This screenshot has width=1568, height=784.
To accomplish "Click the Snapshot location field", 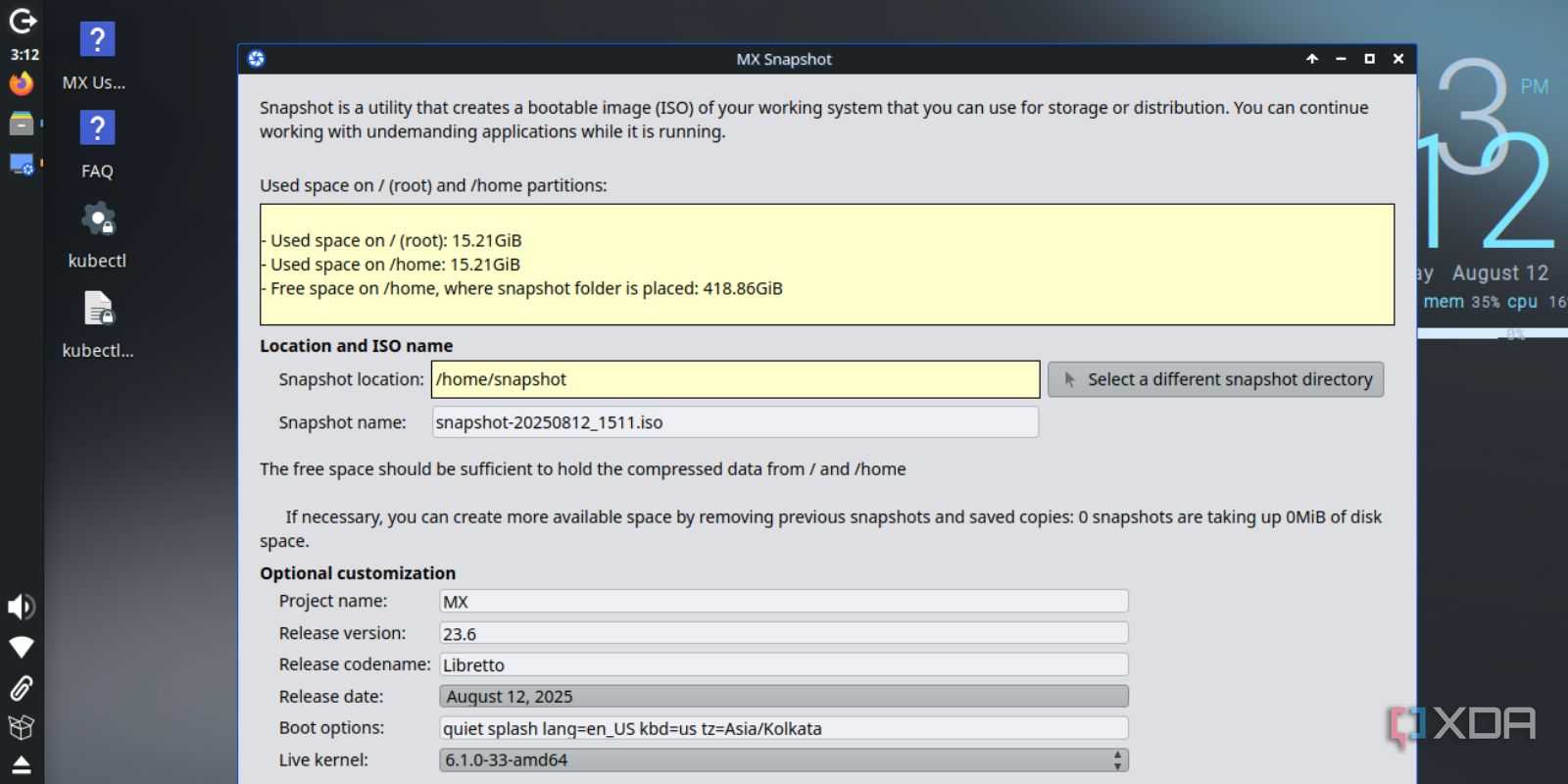I will tap(735, 379).
